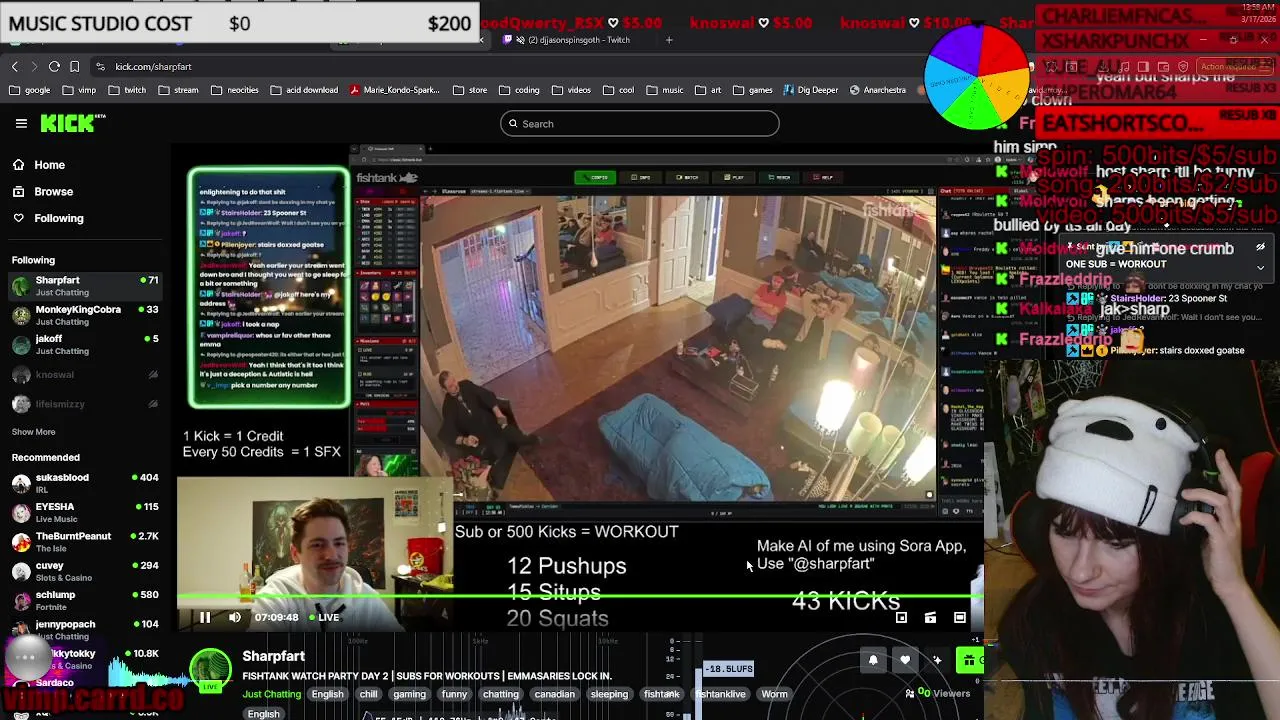Go back in the browser
The height and width of the screenshot is (720, 1280).
(14, 66)
